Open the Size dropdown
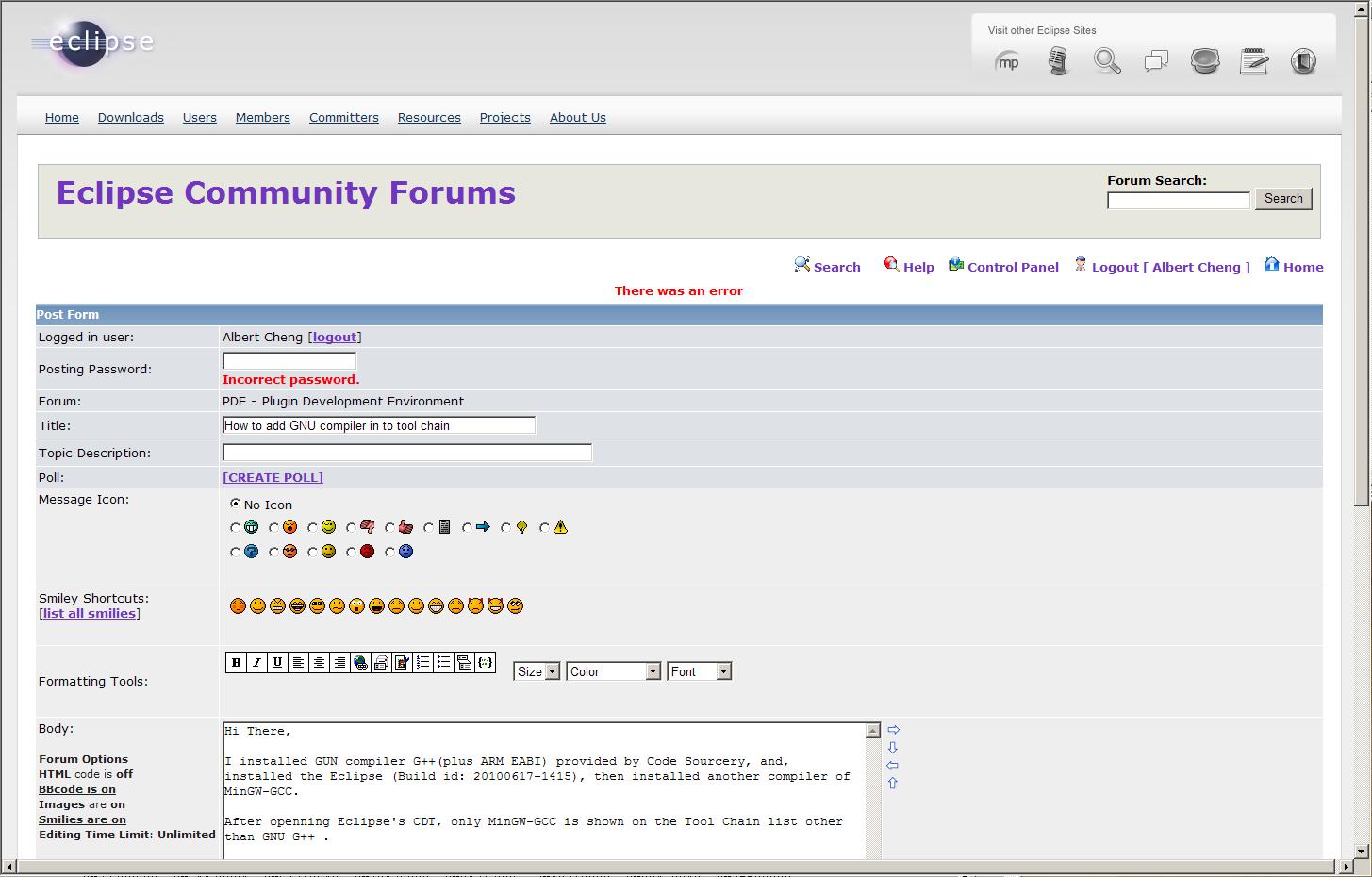Image resolution: width=1372 pixels, height=877 pixels. [x=537, y=671]
